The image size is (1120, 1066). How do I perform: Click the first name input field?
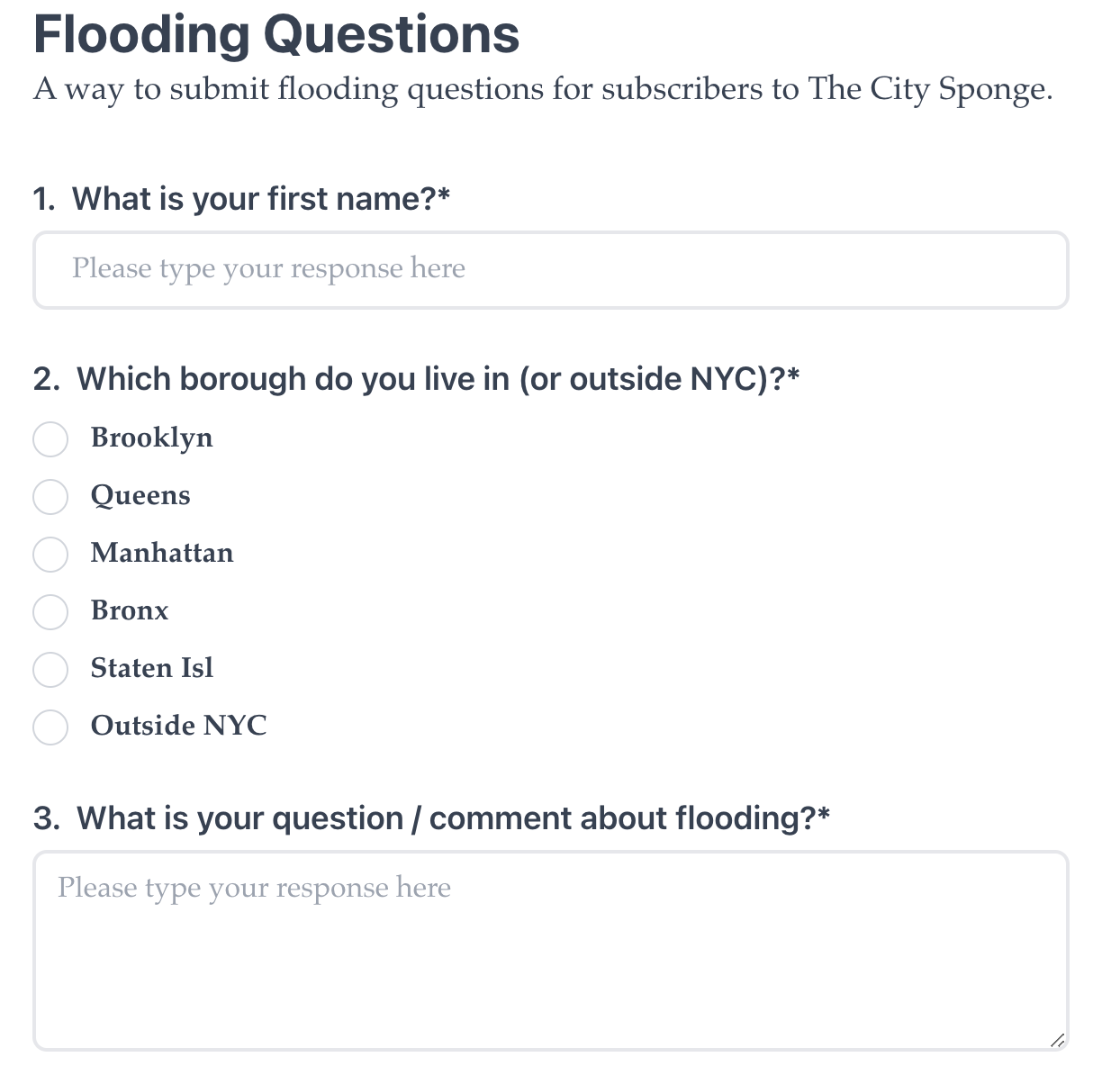tap(550, 270)
